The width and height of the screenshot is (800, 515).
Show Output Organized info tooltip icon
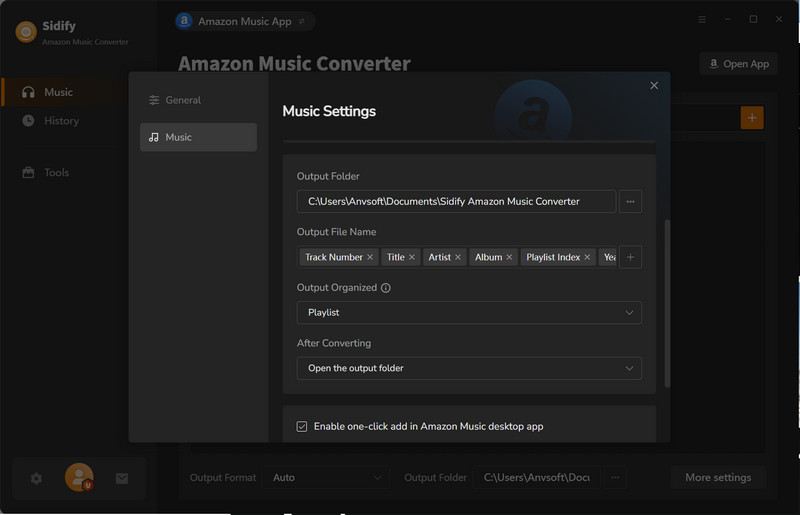386,288
